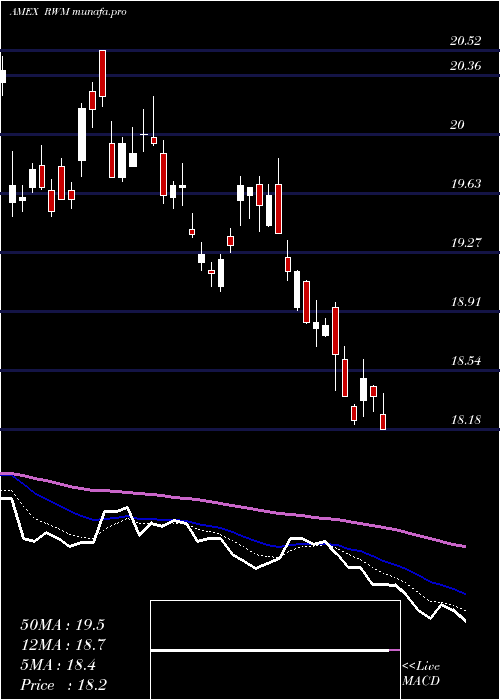Click the 20.52 price level label
This screenshot has height=700, width=500.
466,41
